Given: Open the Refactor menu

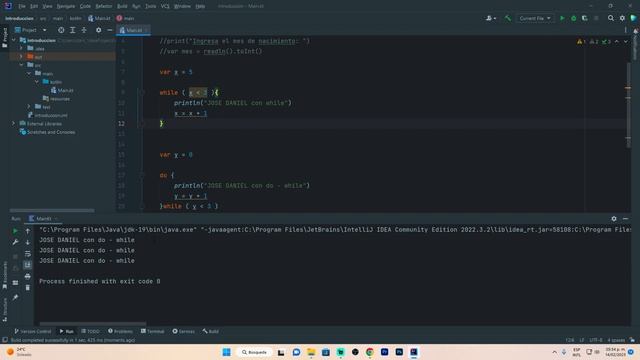Looking at the screenshot, I should [104, 6].
